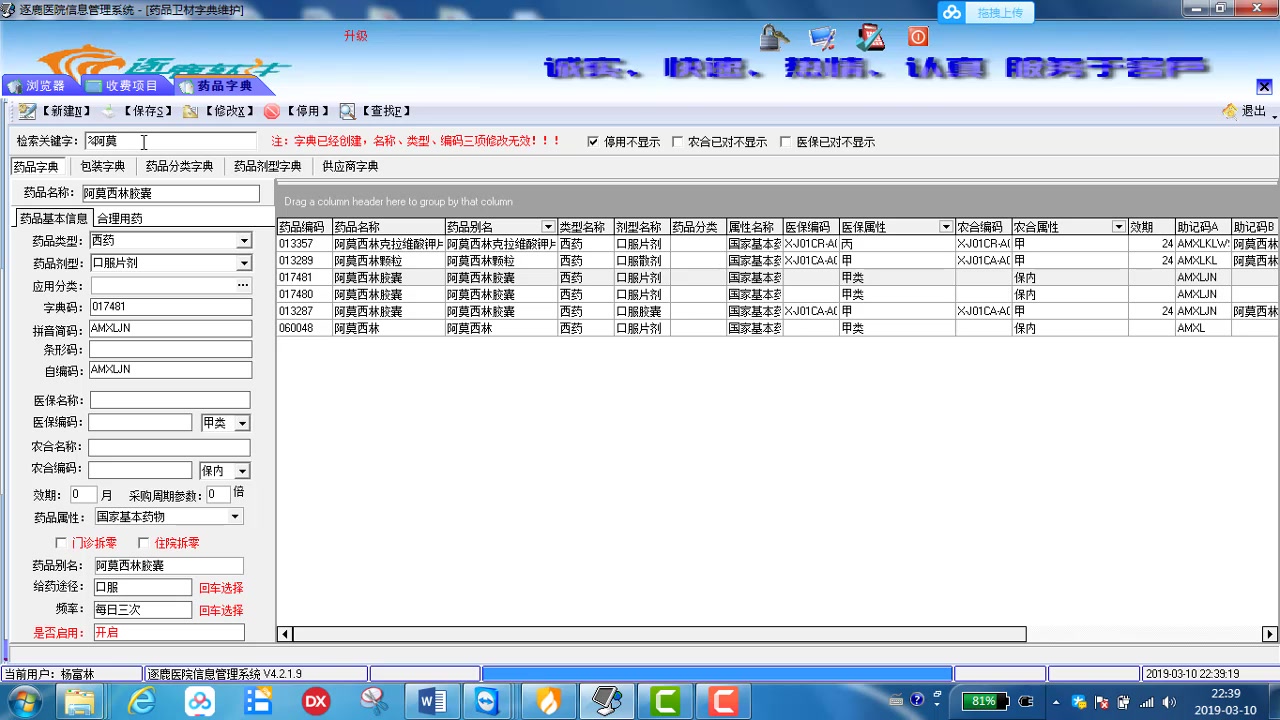Screen dimensions: 1280x720
Task: Click the padlock and key icon
Action: [773, 37]
